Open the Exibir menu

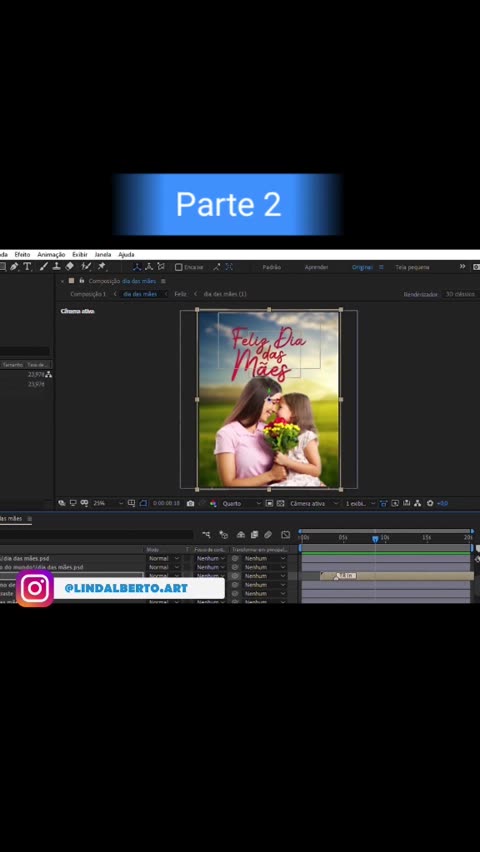click(x=80, y=254)
